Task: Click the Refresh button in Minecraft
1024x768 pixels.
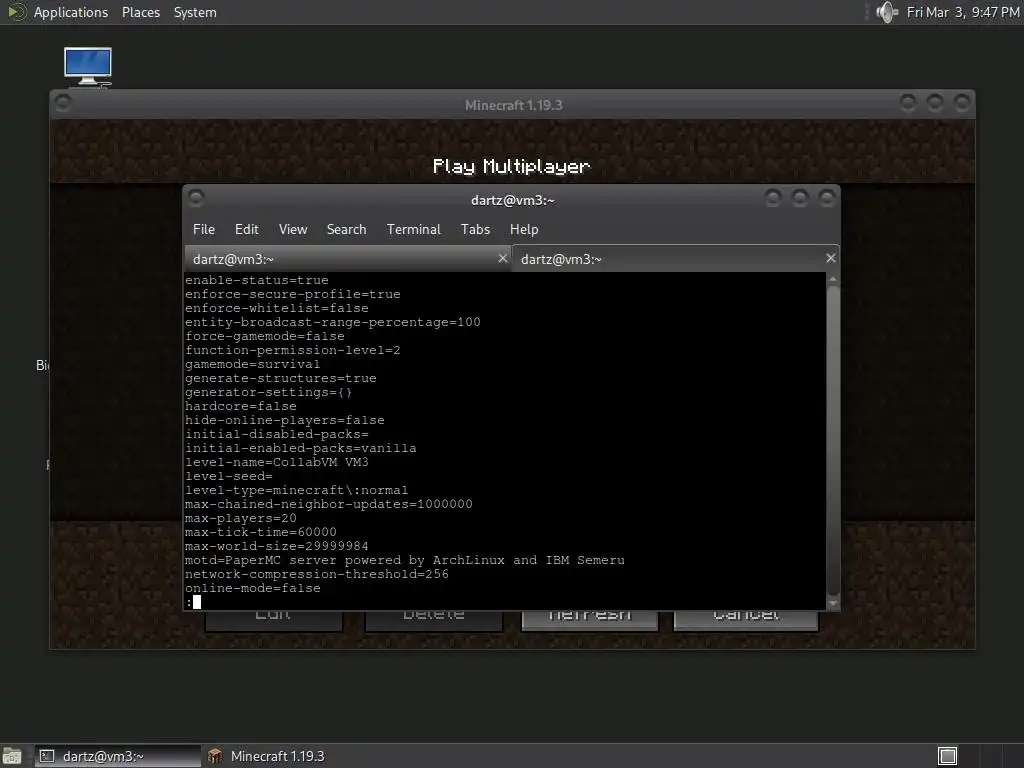Action: click(x=590, y=619)
